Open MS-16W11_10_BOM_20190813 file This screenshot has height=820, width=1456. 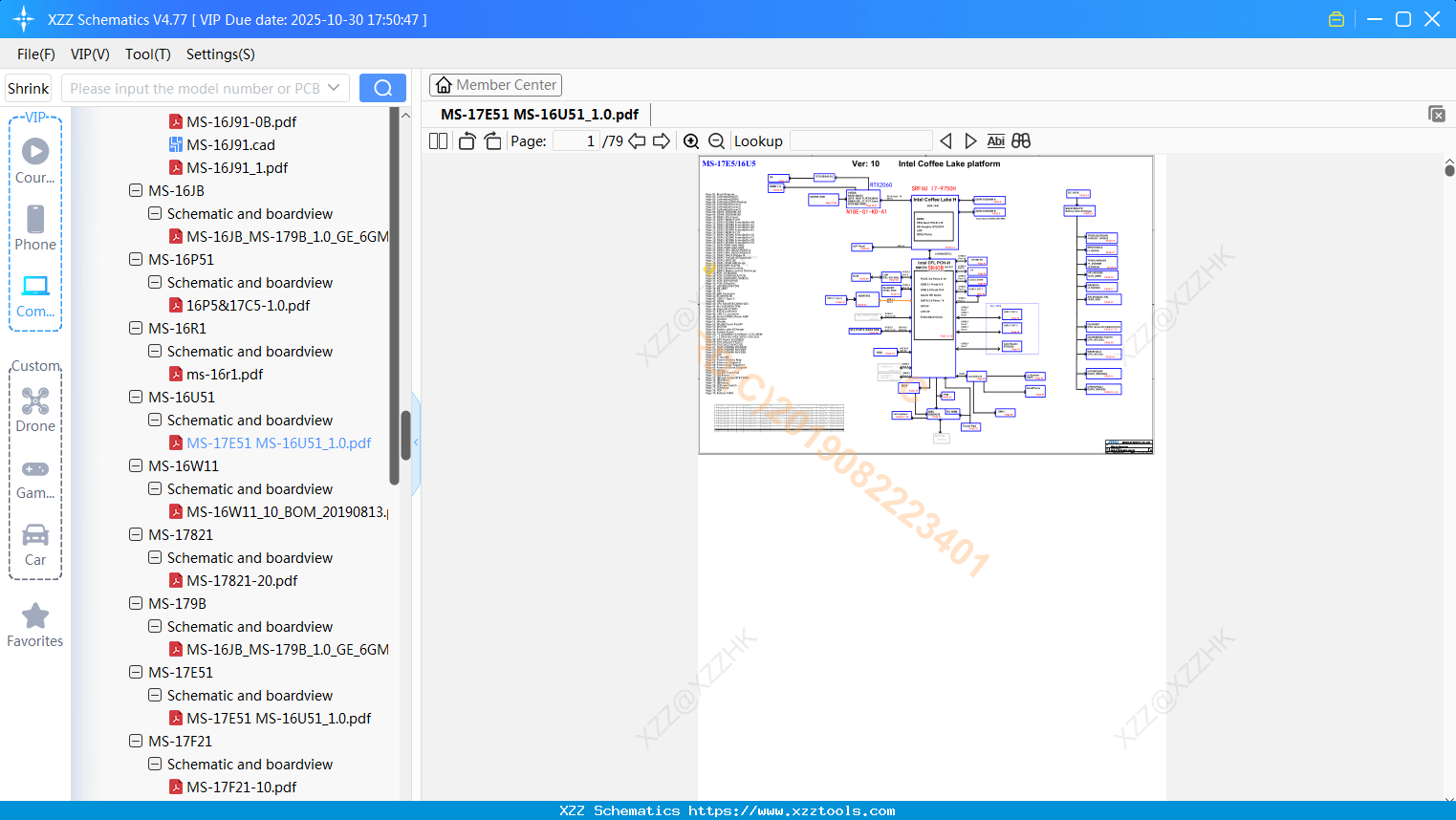[x=287, y=511]
